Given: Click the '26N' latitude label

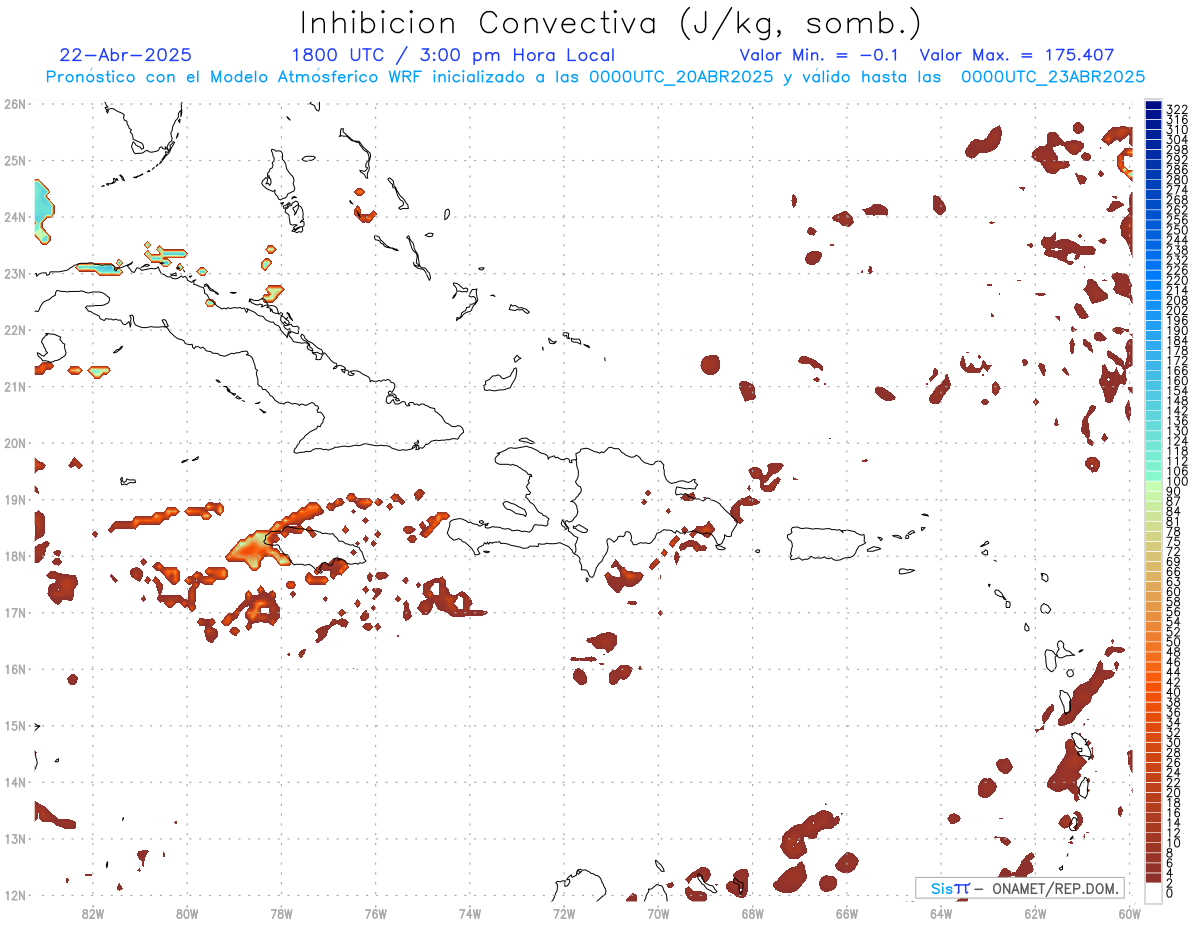Looking at the screenshot, I should point(15,104).
